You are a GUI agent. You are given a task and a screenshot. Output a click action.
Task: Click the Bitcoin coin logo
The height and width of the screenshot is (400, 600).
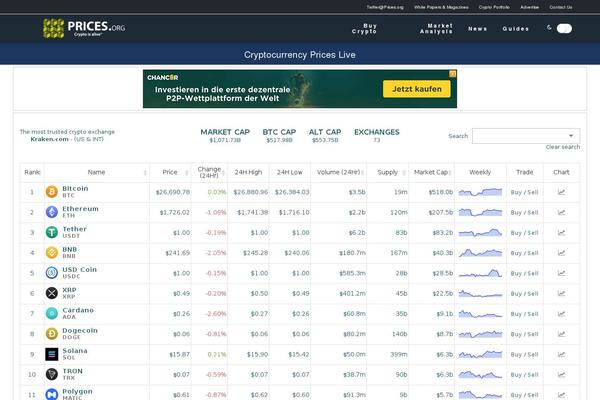click(52, 192)
